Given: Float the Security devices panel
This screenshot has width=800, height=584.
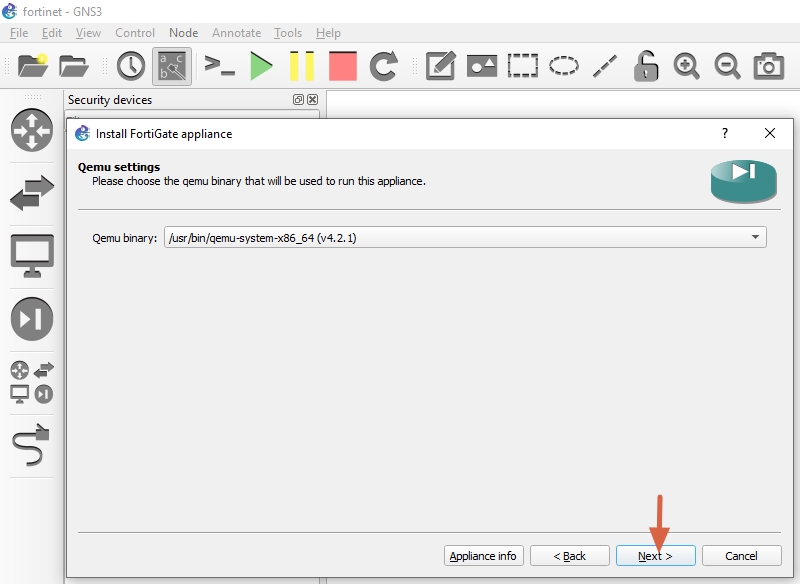Looking at the screenshot, I should [298, 99].
